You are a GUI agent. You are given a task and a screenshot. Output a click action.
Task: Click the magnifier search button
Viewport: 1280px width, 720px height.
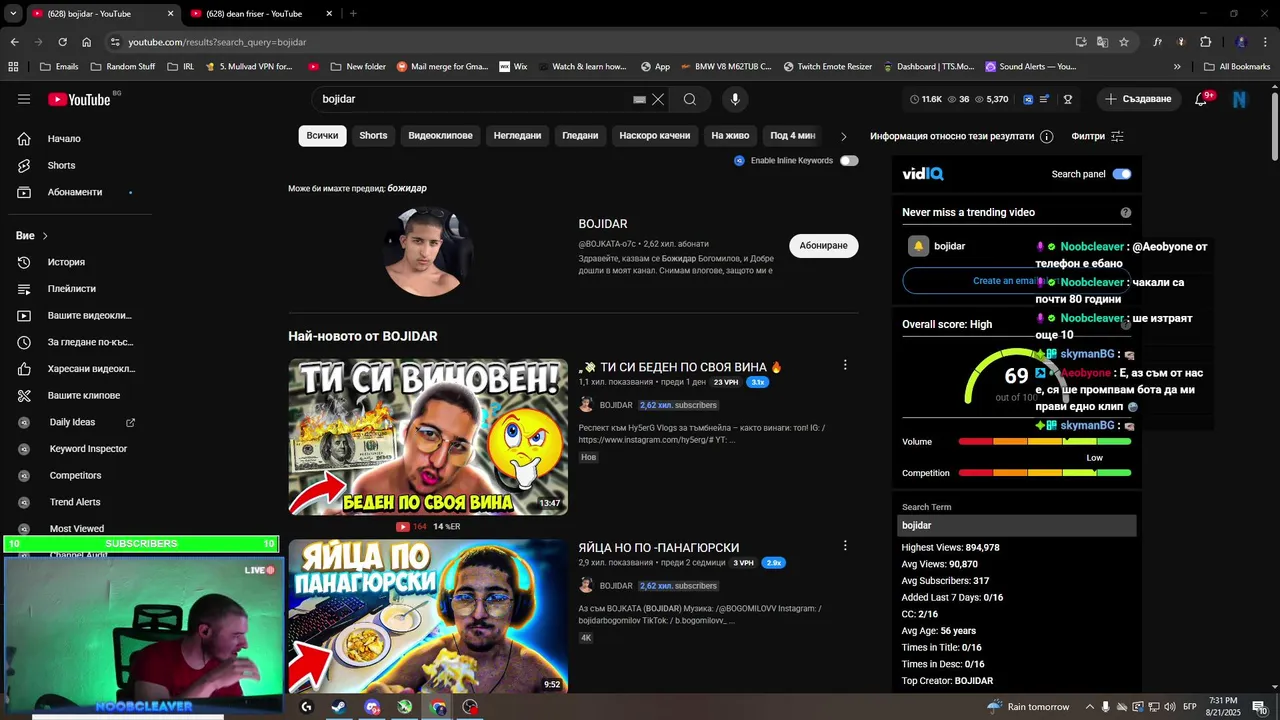pyautogui.click(x=690, y=99)
